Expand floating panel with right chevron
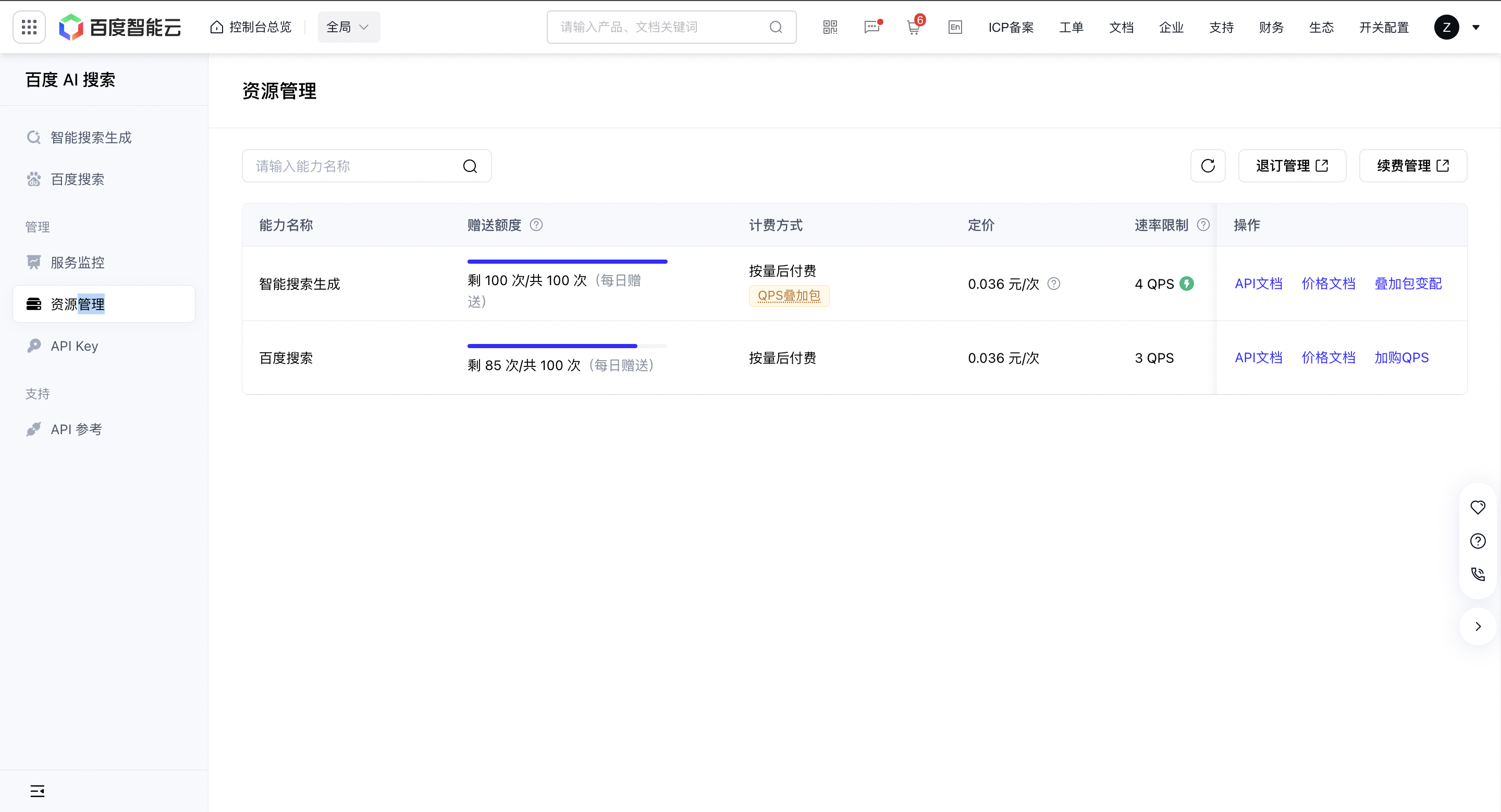The height and width of the screenshot is (812, 1501). click(x=1477, y=627)
